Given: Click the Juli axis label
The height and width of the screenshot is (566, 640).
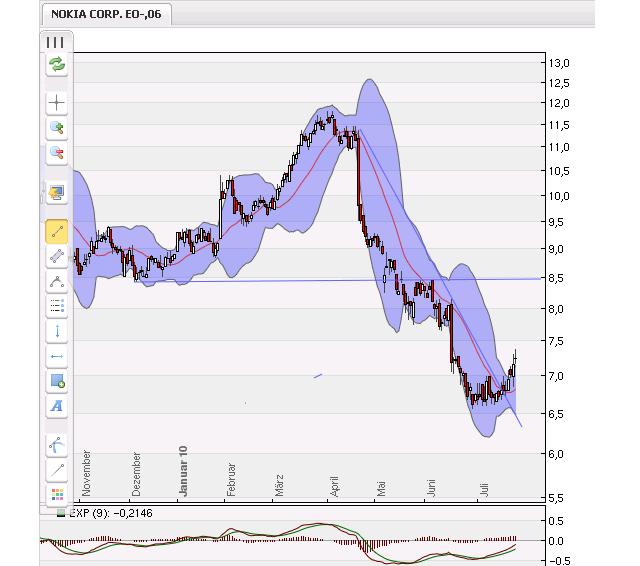Looking at the screenshot, I should [484, 489].
